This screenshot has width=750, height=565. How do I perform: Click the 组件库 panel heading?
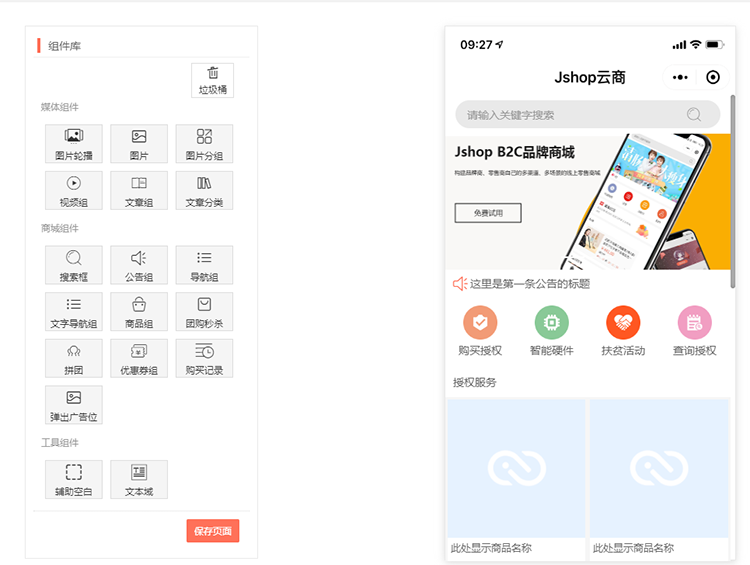(x=64, y=46)
